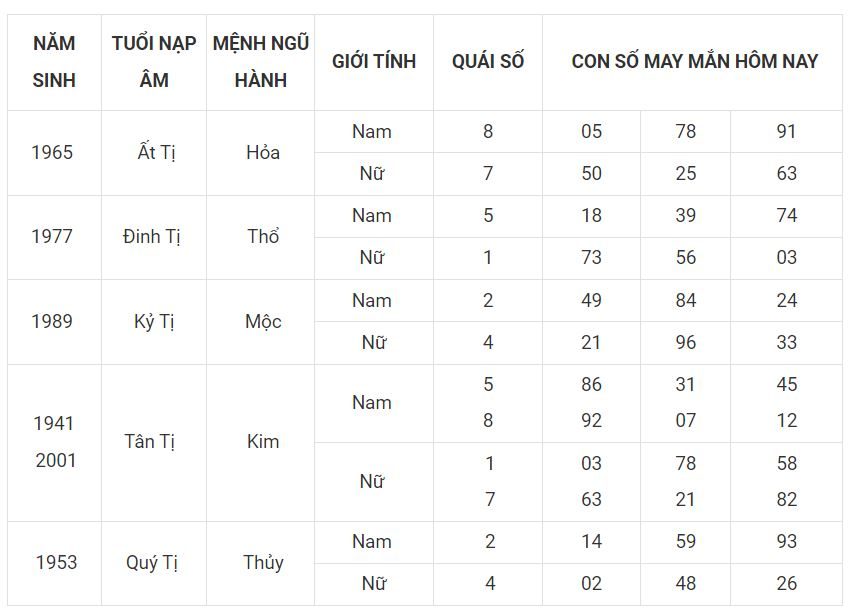The height and width of the screenshot is (615, 860).
Task: Click the birth year 1977 cell
Action: click(x=52, y=237)
